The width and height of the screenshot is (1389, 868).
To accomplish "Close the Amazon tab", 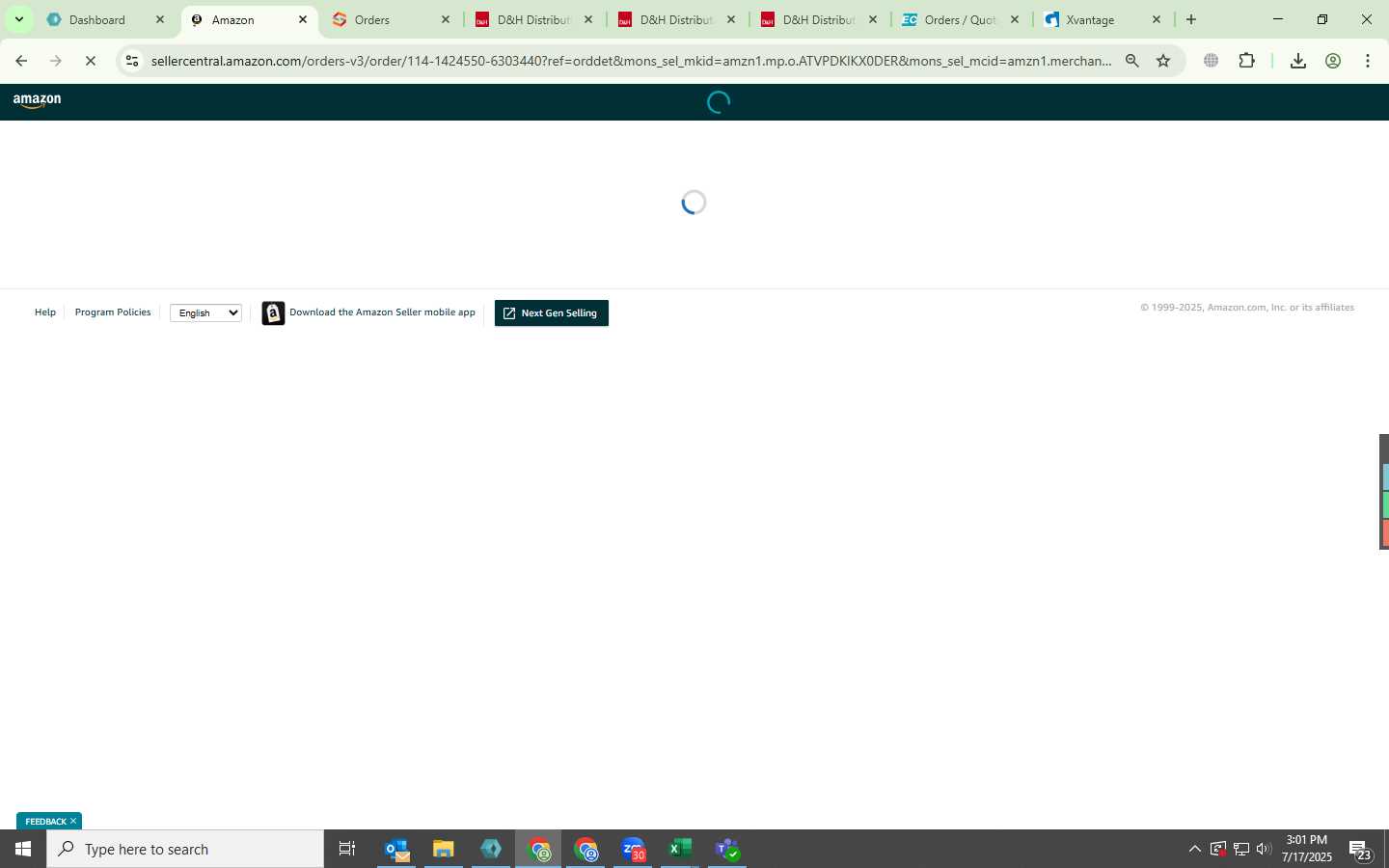I will pyautogui.click(x=303, y=19).
